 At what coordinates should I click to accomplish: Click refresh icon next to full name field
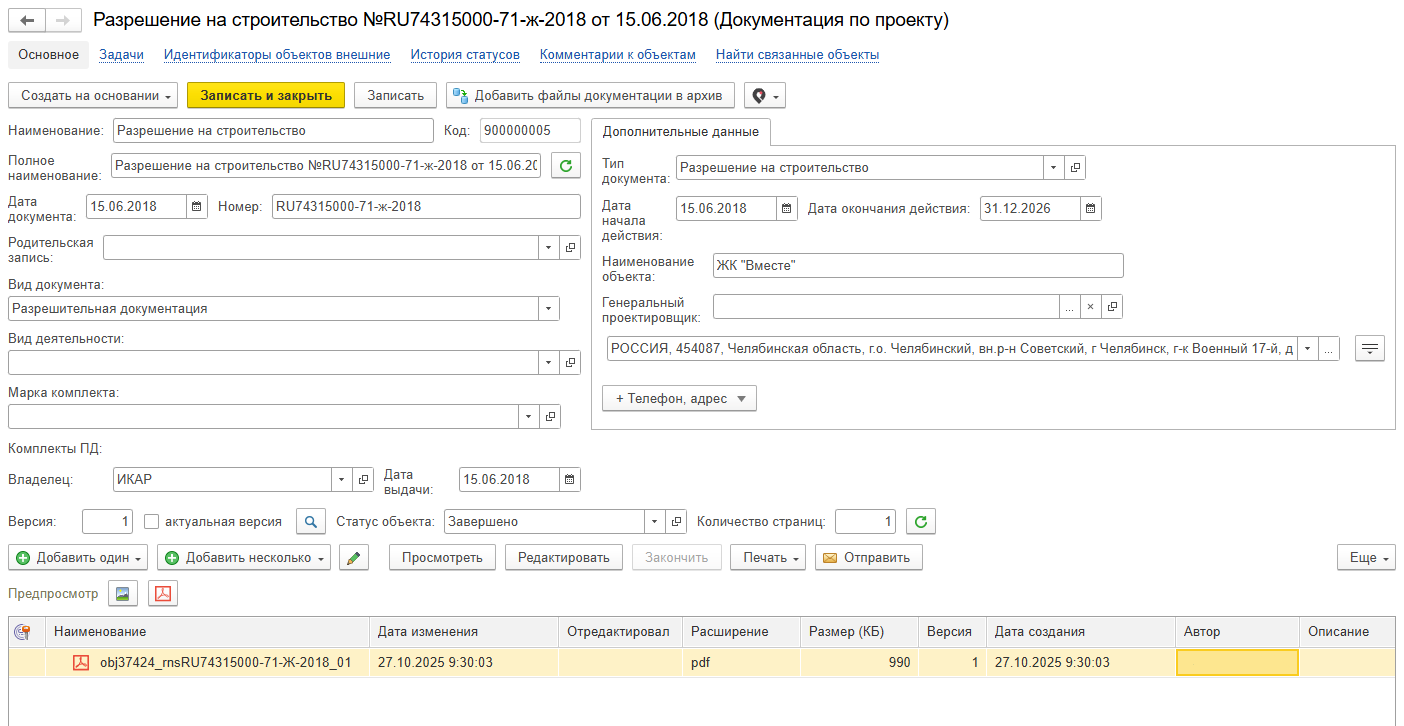566,166
